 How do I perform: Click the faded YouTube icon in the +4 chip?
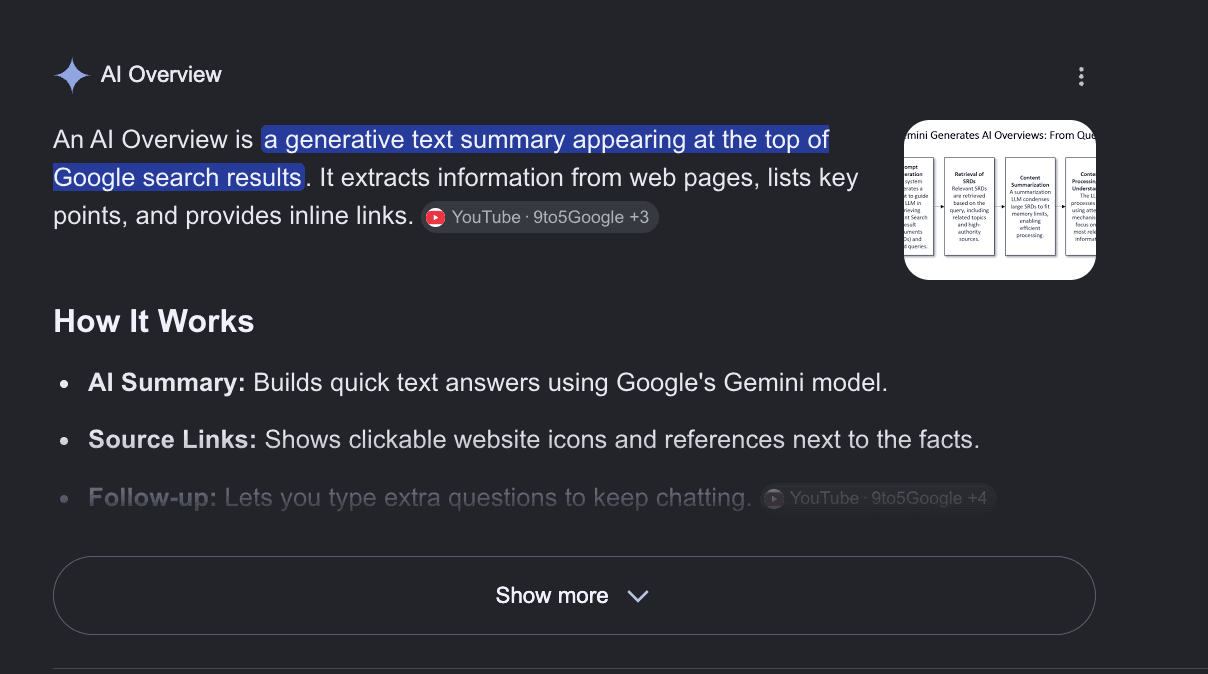point(774,498)
